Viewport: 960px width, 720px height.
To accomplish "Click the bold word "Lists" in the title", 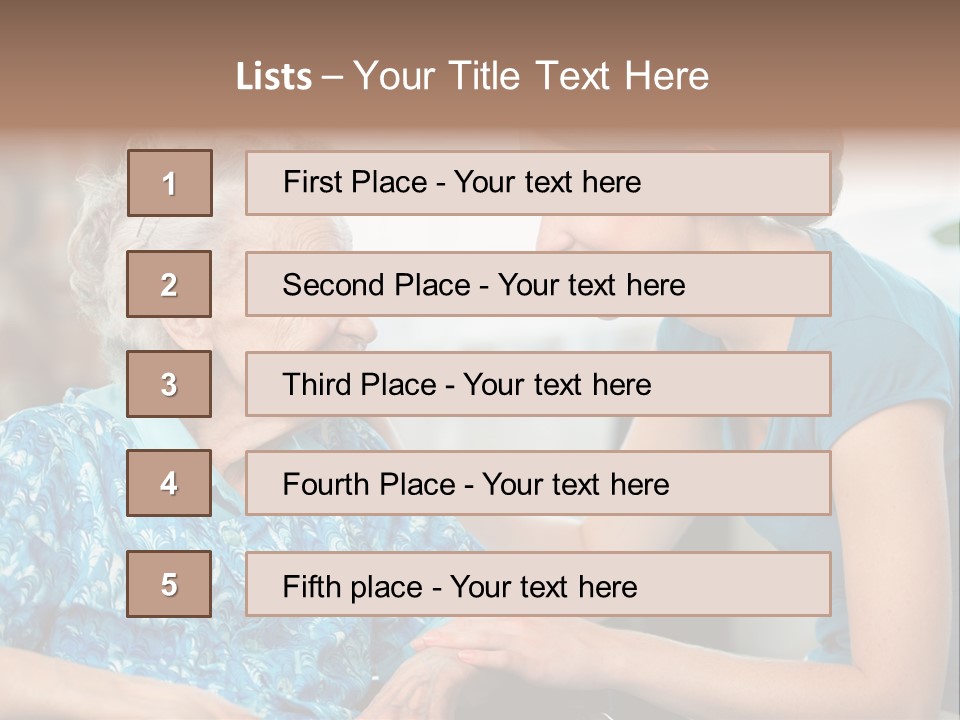I will pyautogui.click(x=273, y=76).
